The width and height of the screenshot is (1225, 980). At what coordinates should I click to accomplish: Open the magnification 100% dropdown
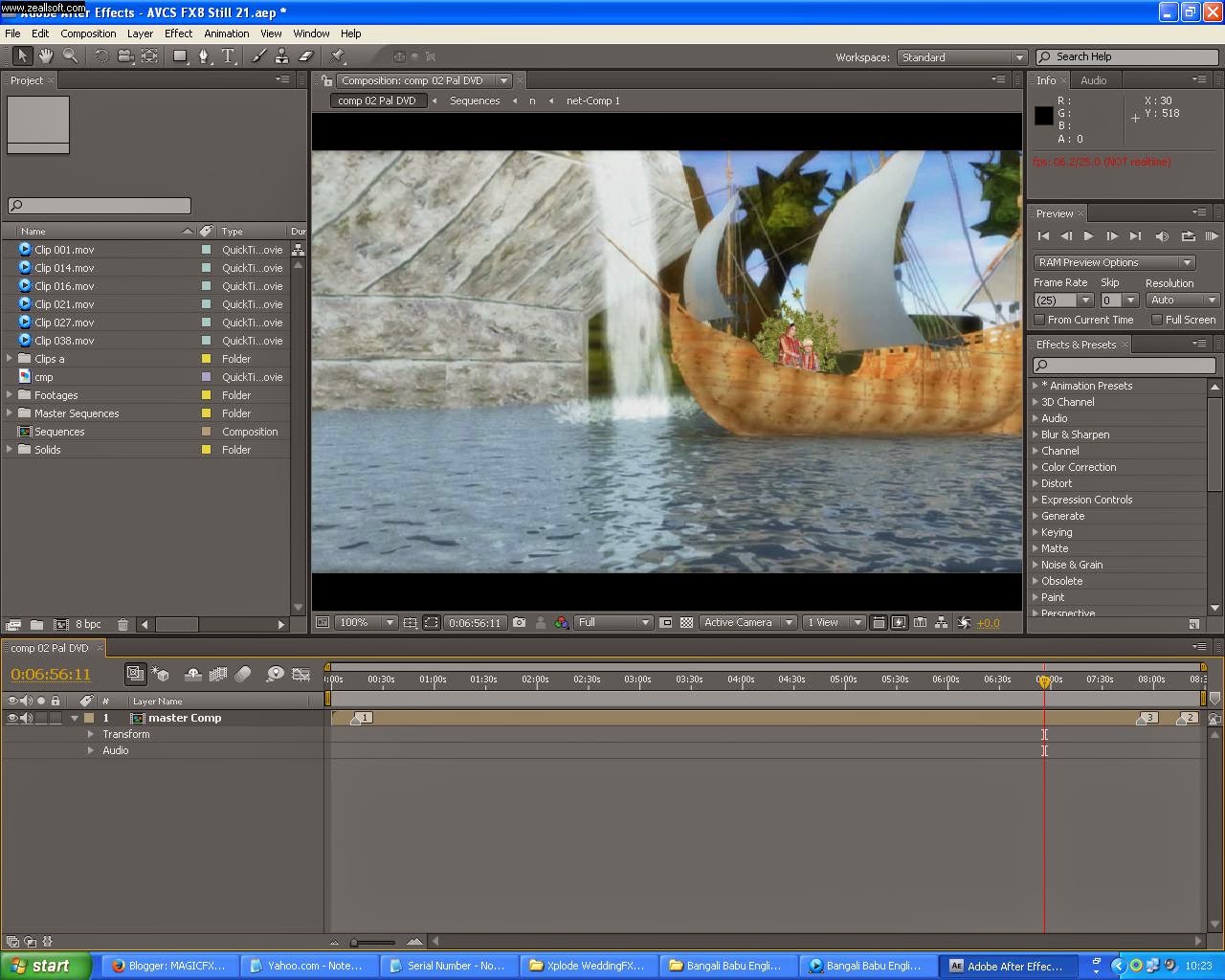tap(367, 622)
